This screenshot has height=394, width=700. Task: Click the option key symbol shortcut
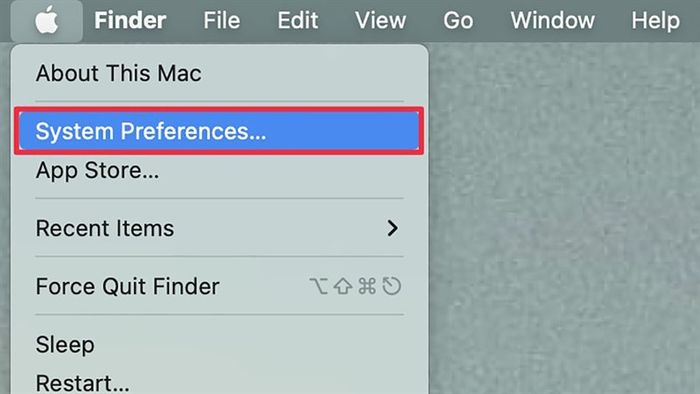(319, 286)
